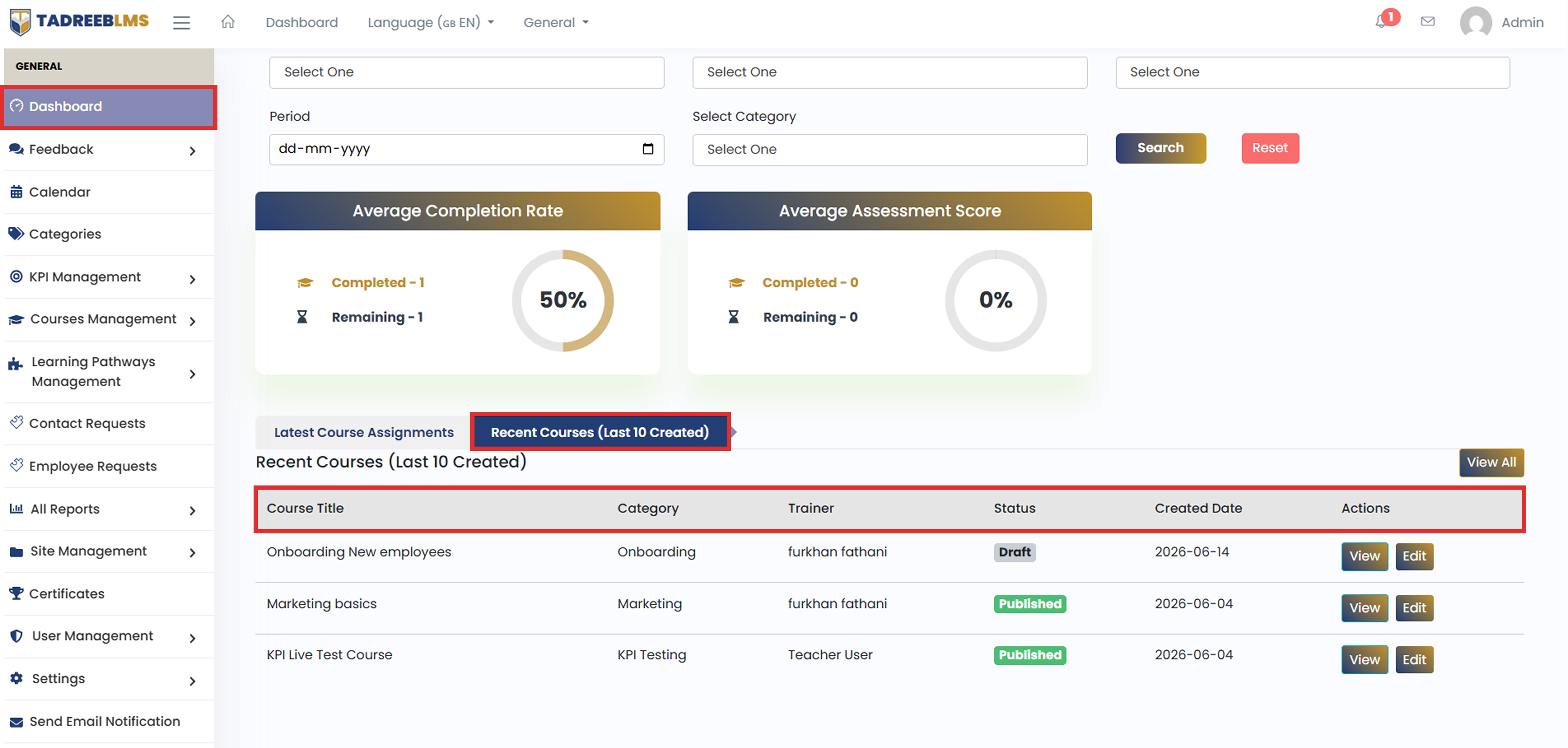Click the Send Email Notification envelope icon
1568x748 pixels.
click(x=16, y=722)
